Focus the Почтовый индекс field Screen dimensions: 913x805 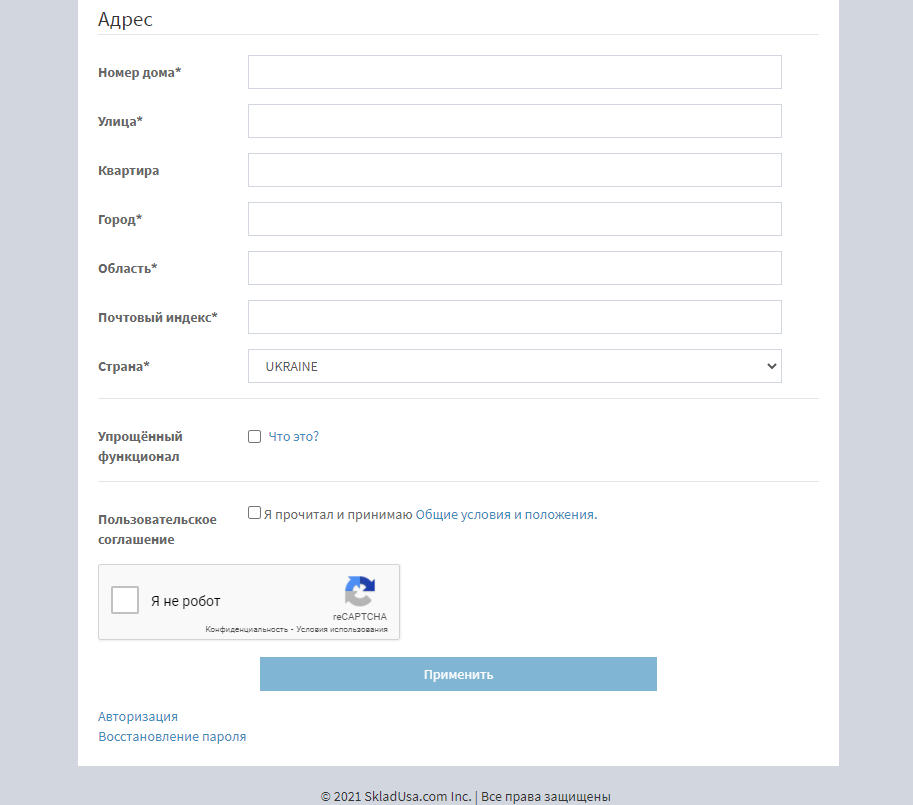[x=515, y=317]
